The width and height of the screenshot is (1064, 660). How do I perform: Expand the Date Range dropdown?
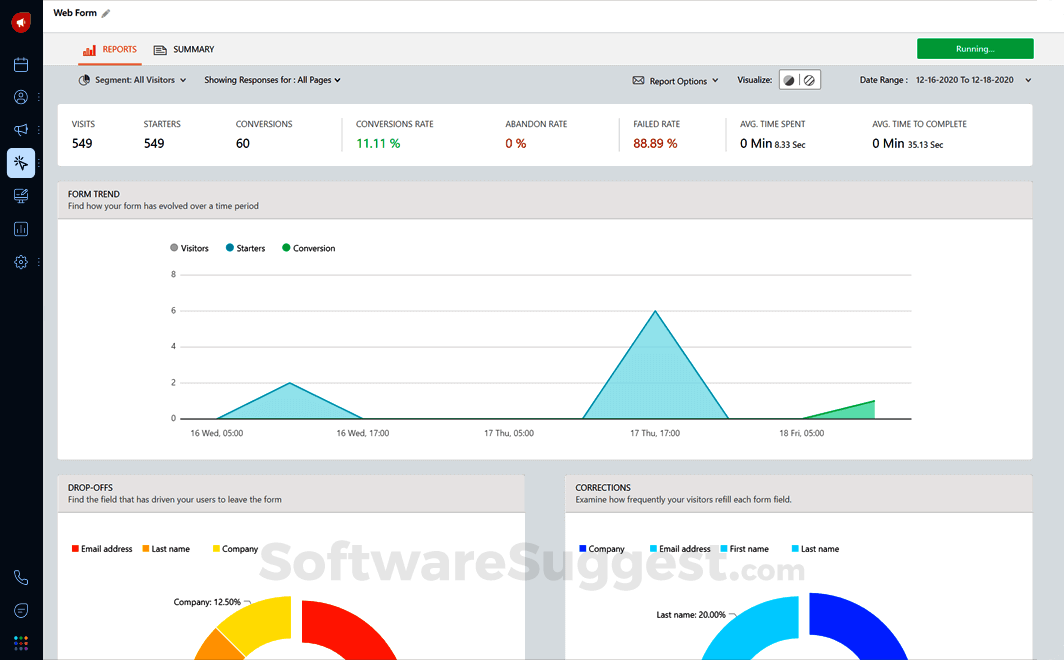click(x=1028, y=80)
